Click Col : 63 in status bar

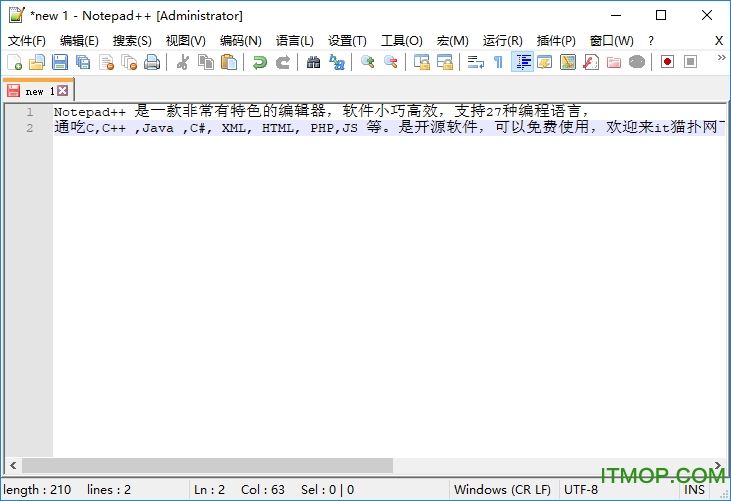(x=262, y=490)
